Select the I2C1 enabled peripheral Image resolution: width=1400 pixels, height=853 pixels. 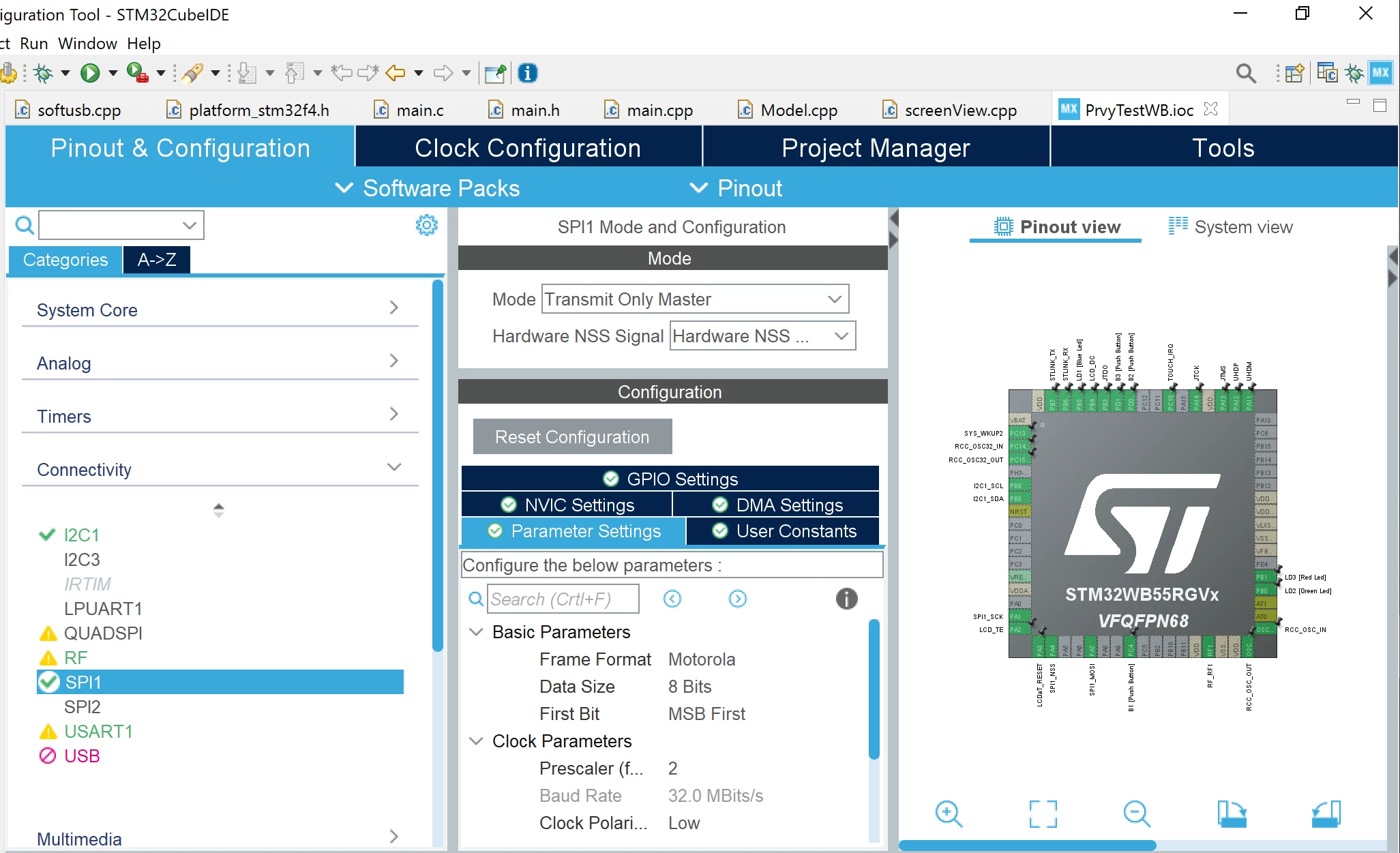point(81,535)
